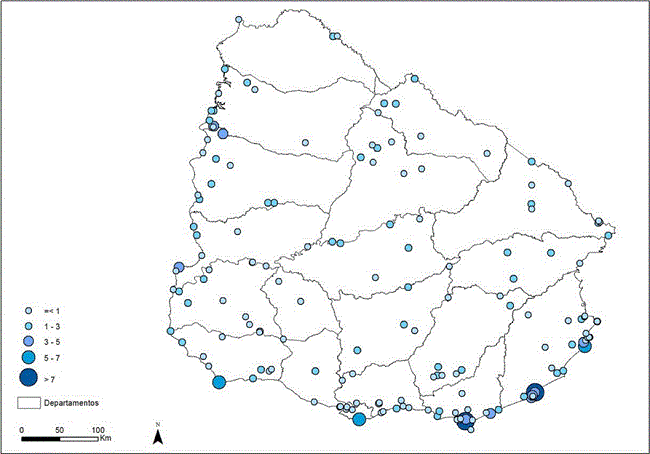This screenshot has width=650, height=454.
Task: Click the '100' label on scale bar
Action: 98,429
